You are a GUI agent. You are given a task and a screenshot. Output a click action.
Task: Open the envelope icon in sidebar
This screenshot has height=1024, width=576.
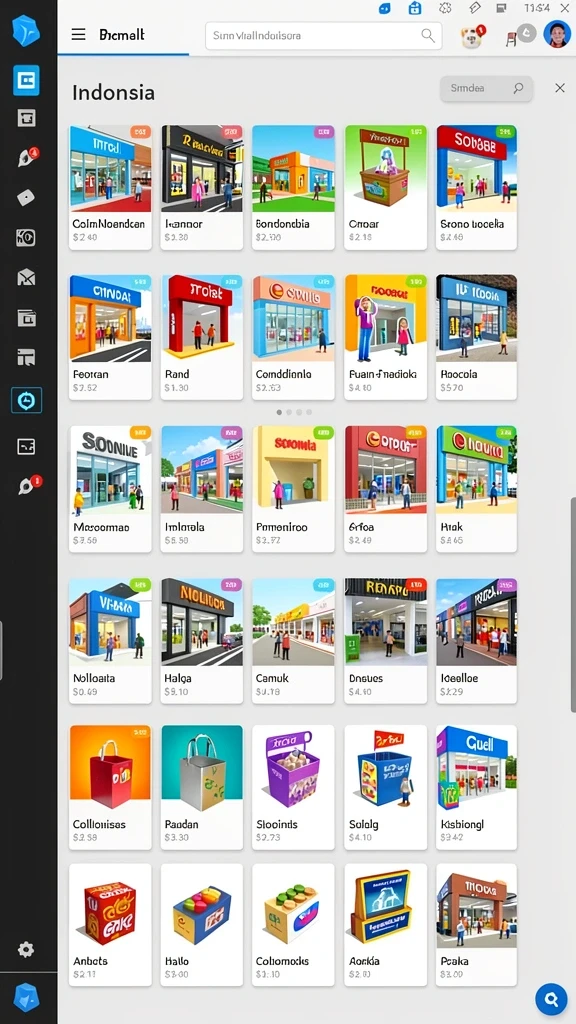26,278
